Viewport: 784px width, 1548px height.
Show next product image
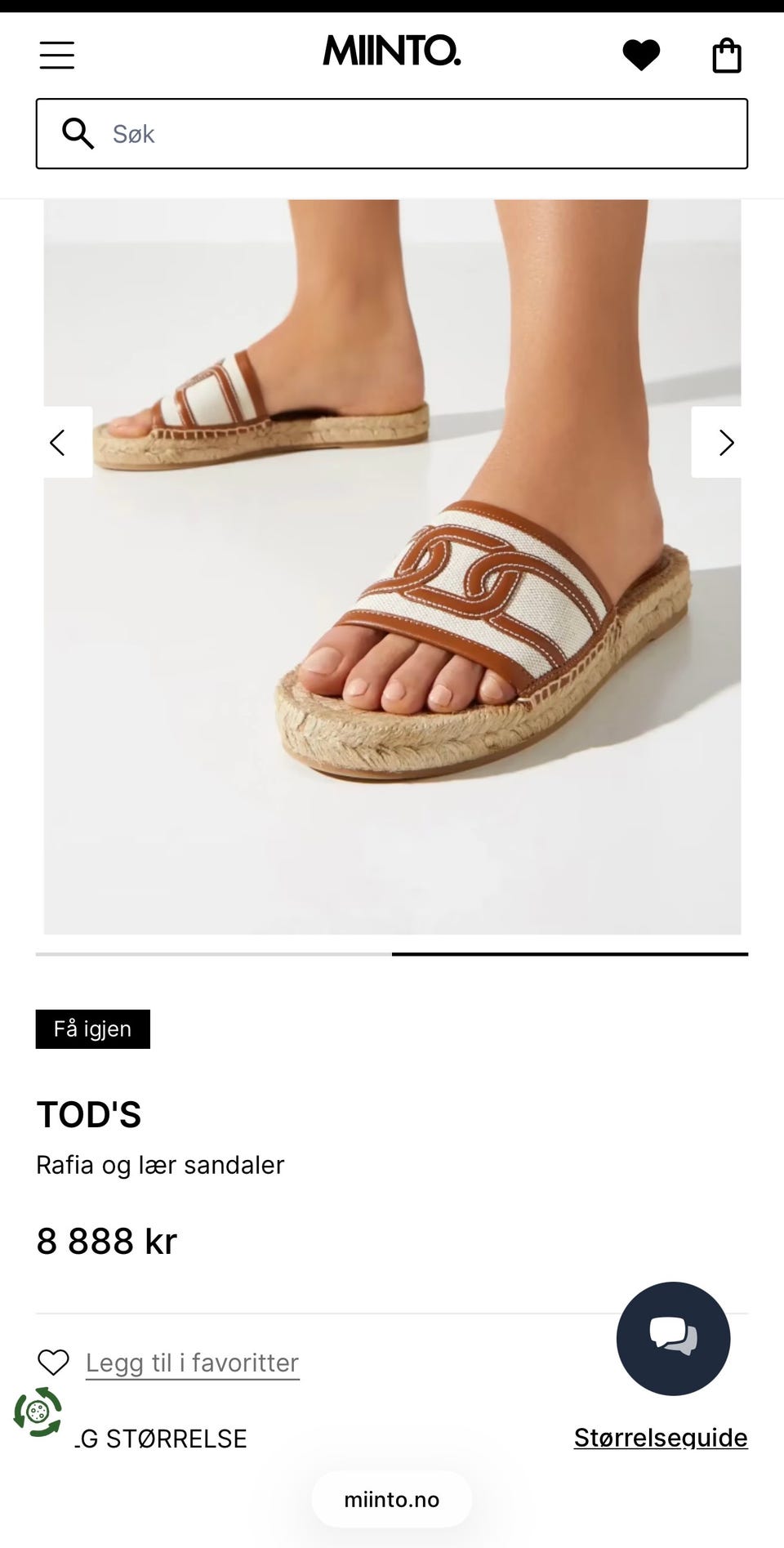click(716, 442)
